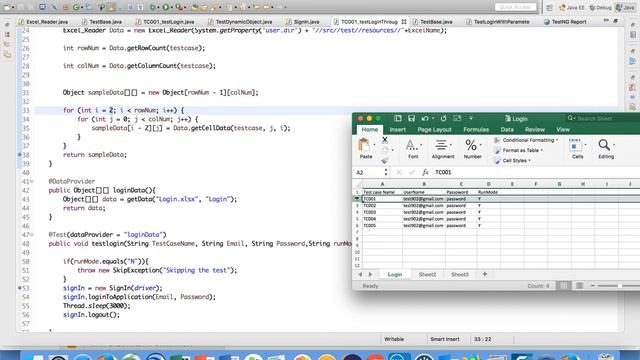Select the Sheet3 worksheet tab
The width and height of the screenshot is (640, 360).
460,274
